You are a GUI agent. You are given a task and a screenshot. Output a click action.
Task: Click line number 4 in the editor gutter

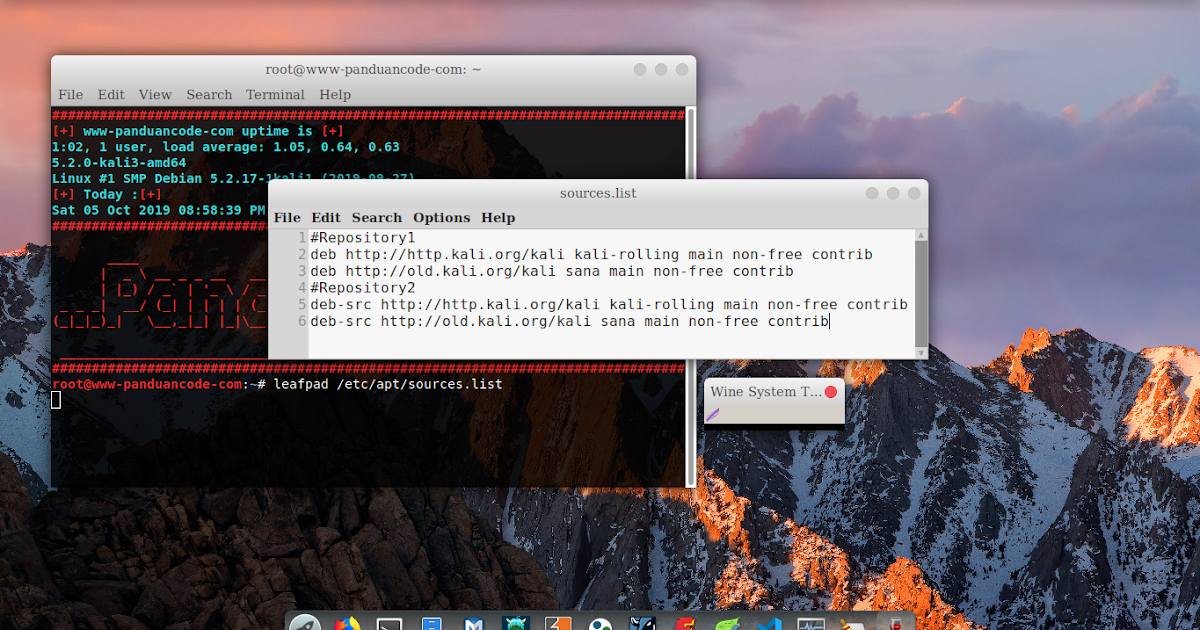click(302, 288)
